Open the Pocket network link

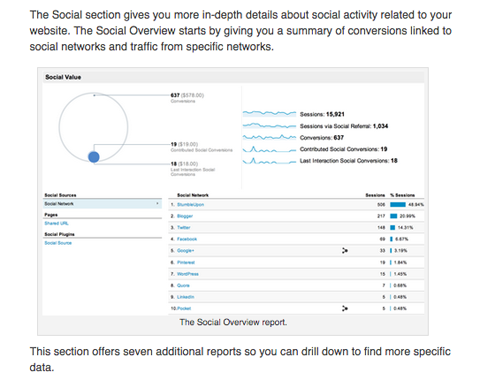184,308
